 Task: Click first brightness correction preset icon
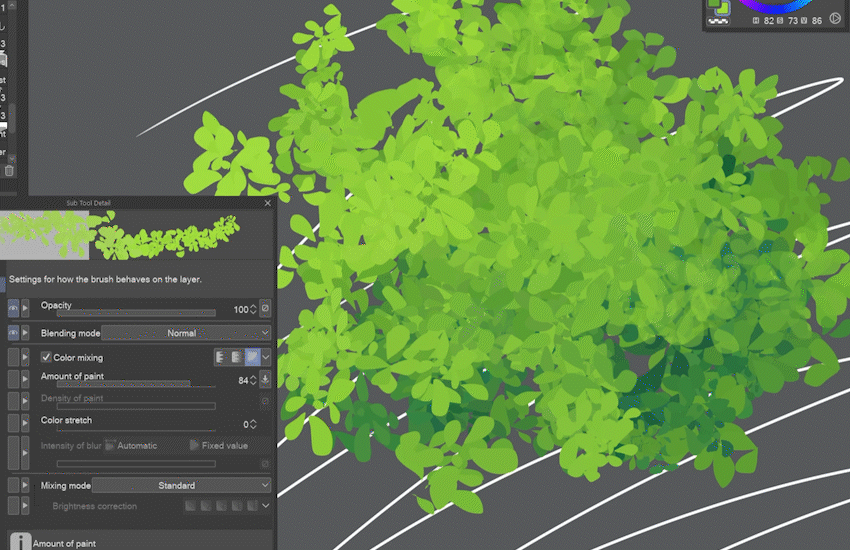pos(190,506)
